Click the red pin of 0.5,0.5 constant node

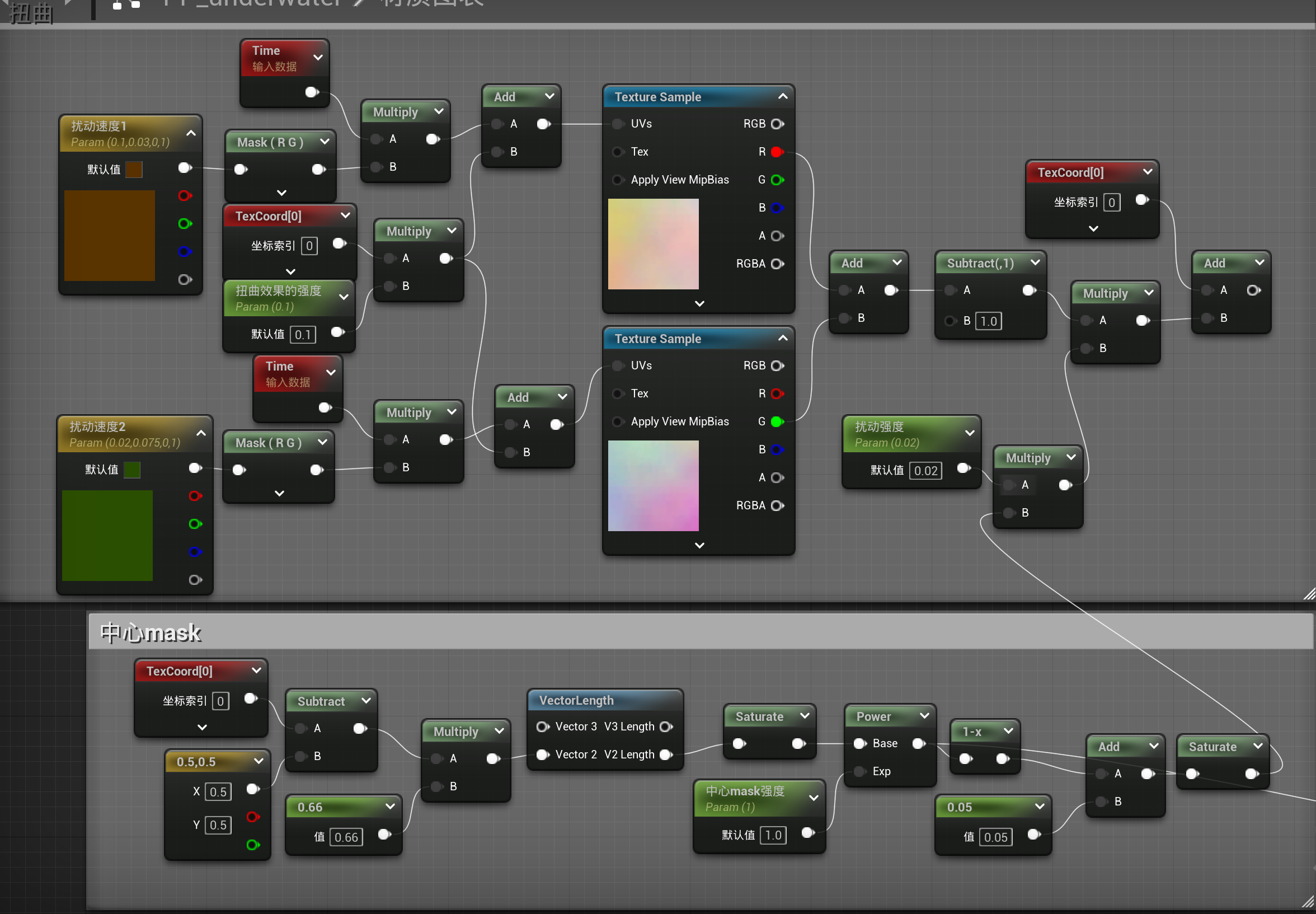(x=253, y=817)
